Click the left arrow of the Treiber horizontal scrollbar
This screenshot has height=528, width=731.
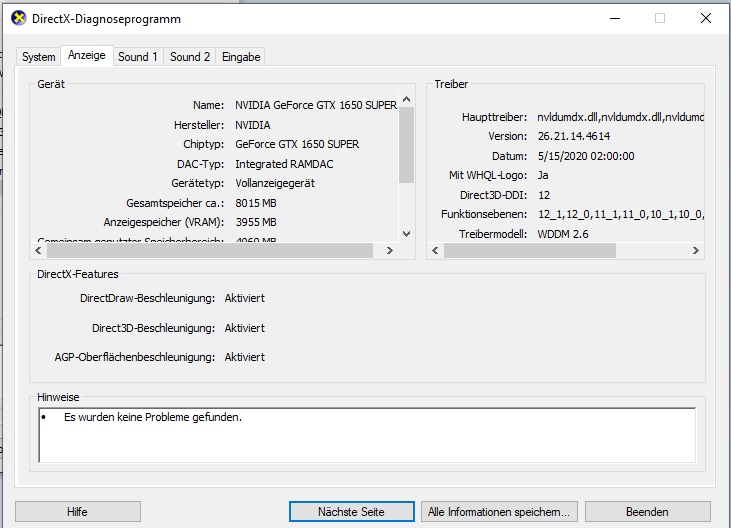435,250
